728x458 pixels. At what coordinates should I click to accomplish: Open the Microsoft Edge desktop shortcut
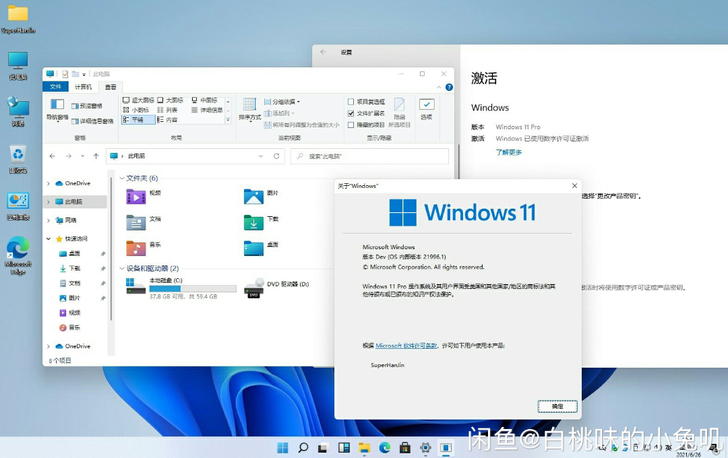pos(18,255)
